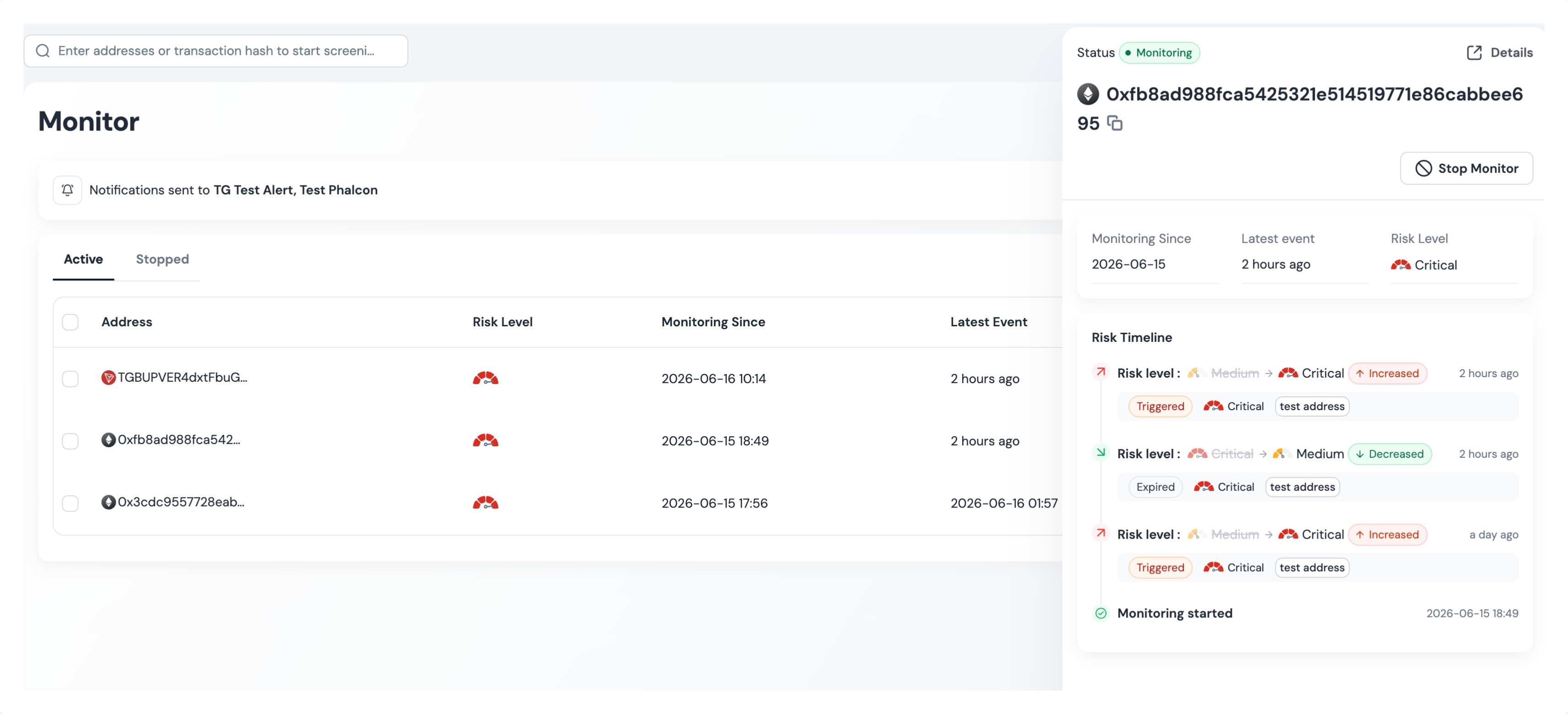Image resolution: width=1568 pixels, height=714 pixels.
Task: Click the Critical gauge under Risk Level summary
Action: 1400,265
